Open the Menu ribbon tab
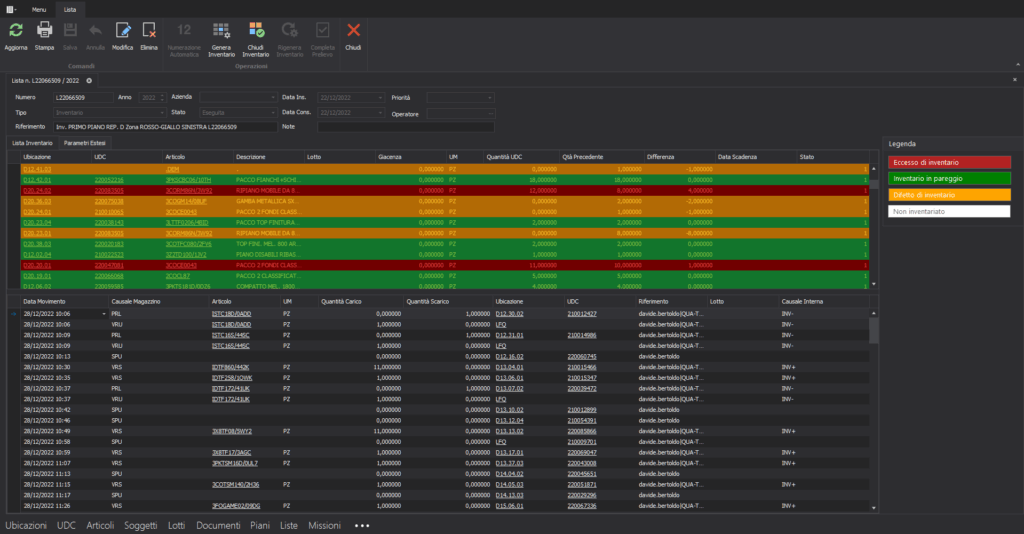1024x534 pixels. [x=39, y=8]
